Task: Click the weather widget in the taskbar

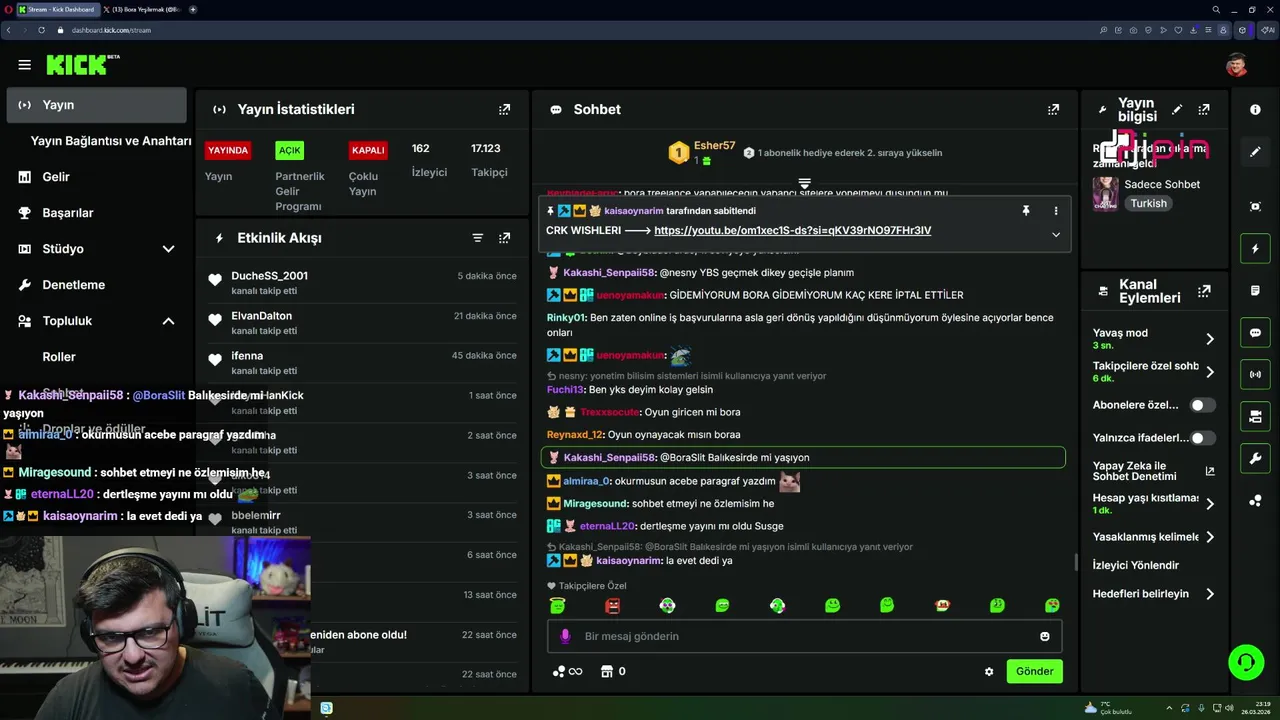Action: click(1109, 708)
